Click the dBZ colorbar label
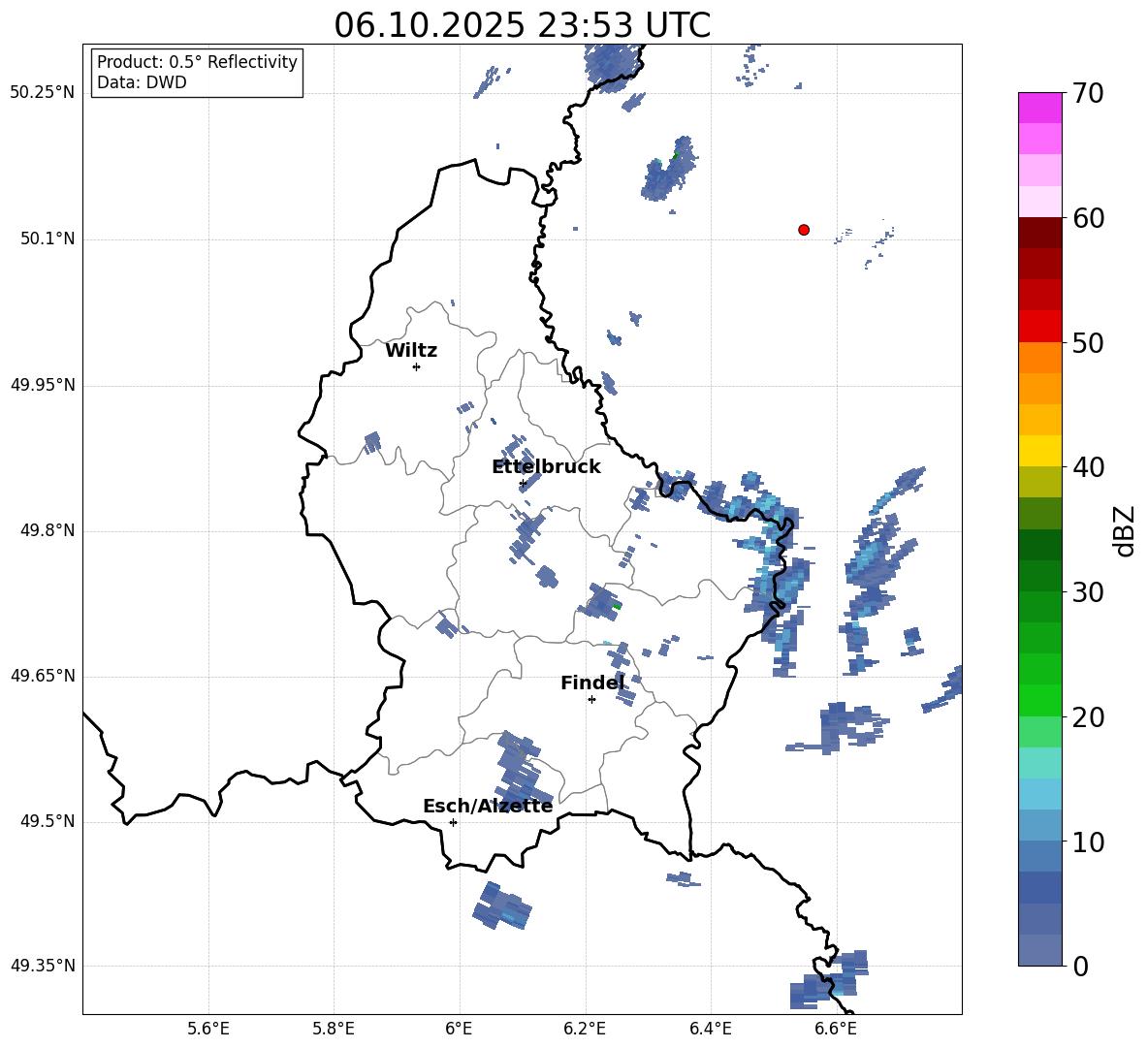The width and height of the screenshot is (1148, 1048). (x=1126, y=530)
